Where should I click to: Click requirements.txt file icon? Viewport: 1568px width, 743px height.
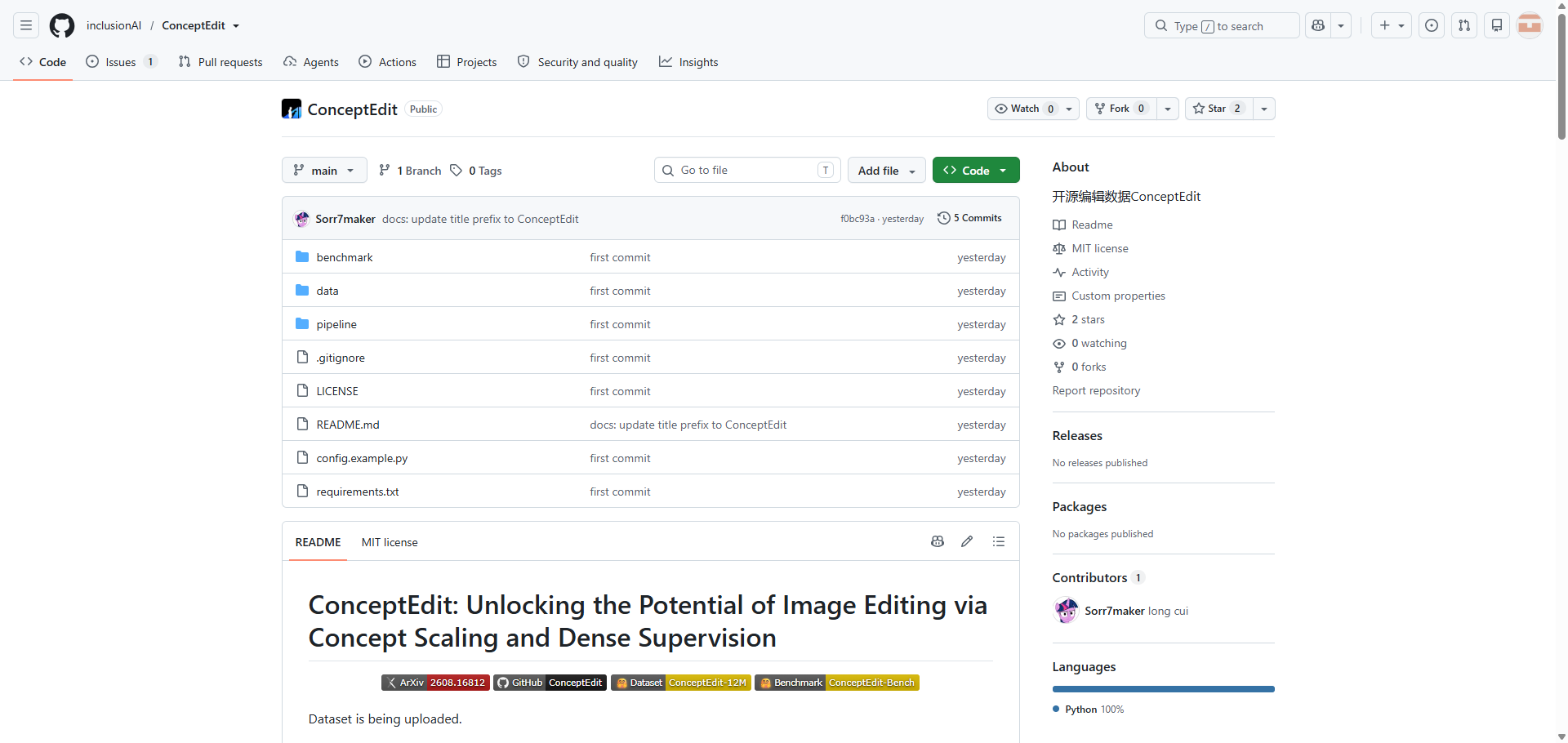[302, 491]
